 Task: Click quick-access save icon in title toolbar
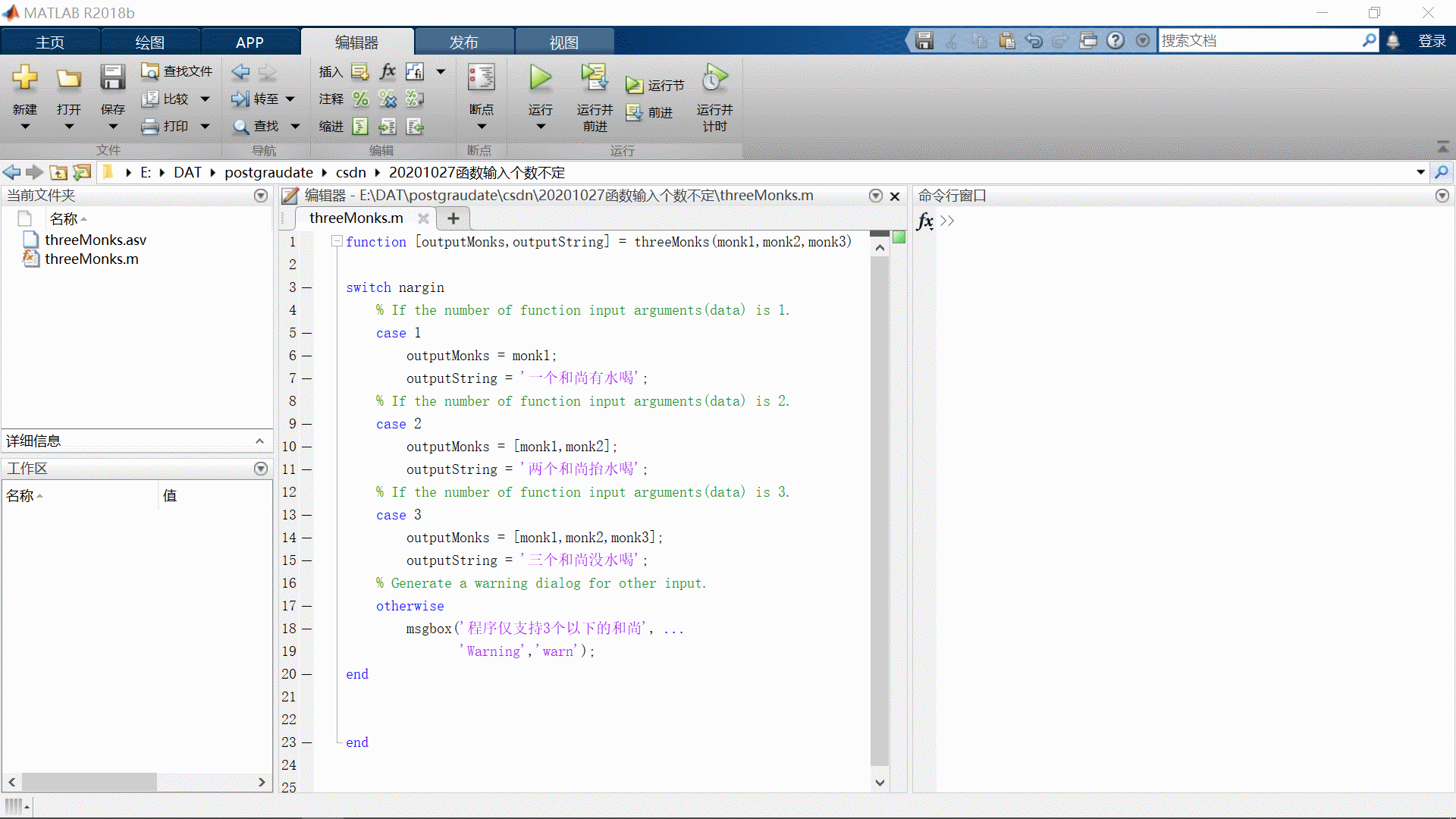(924, 41)
